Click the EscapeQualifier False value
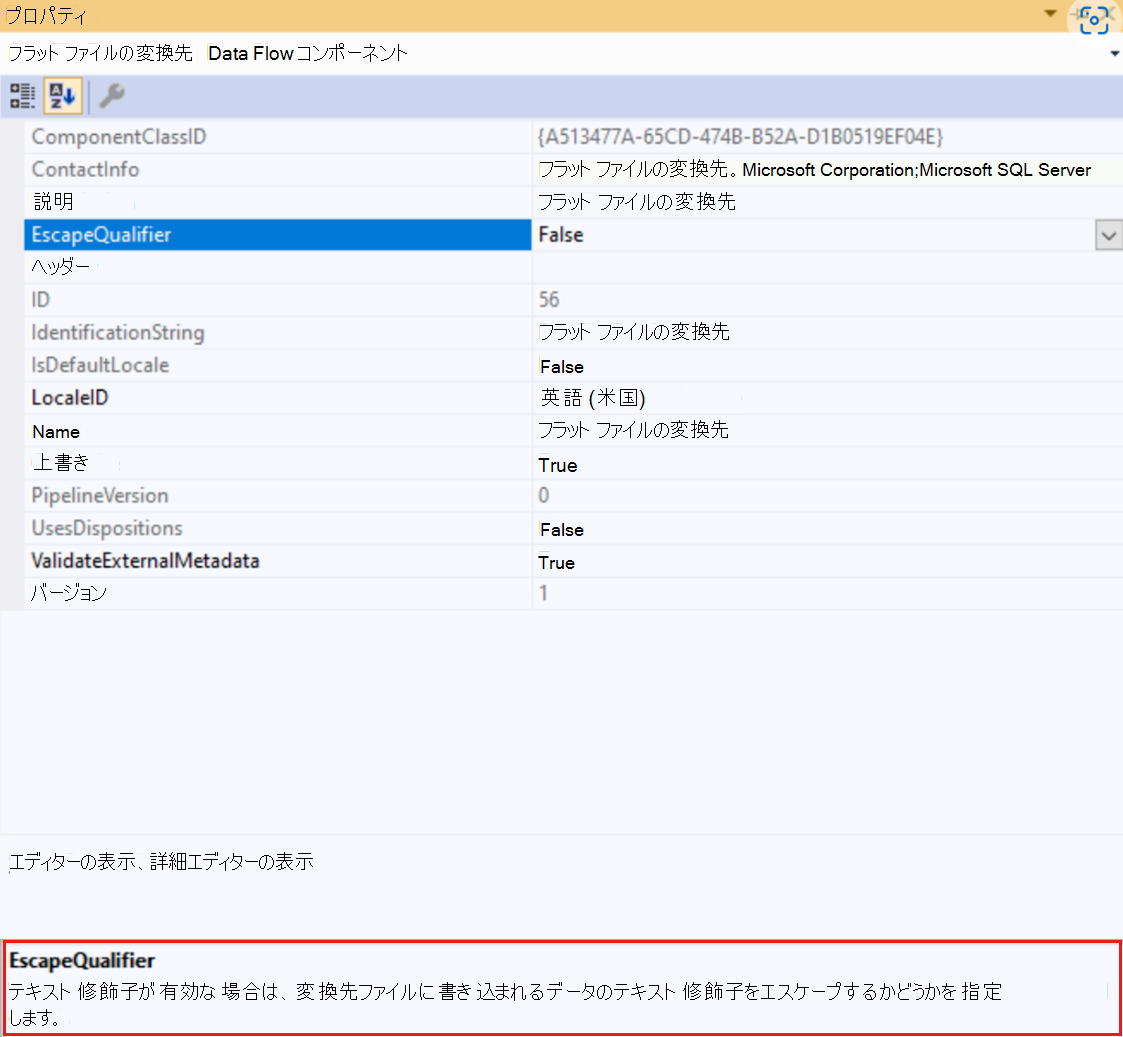 click(561, 235)
